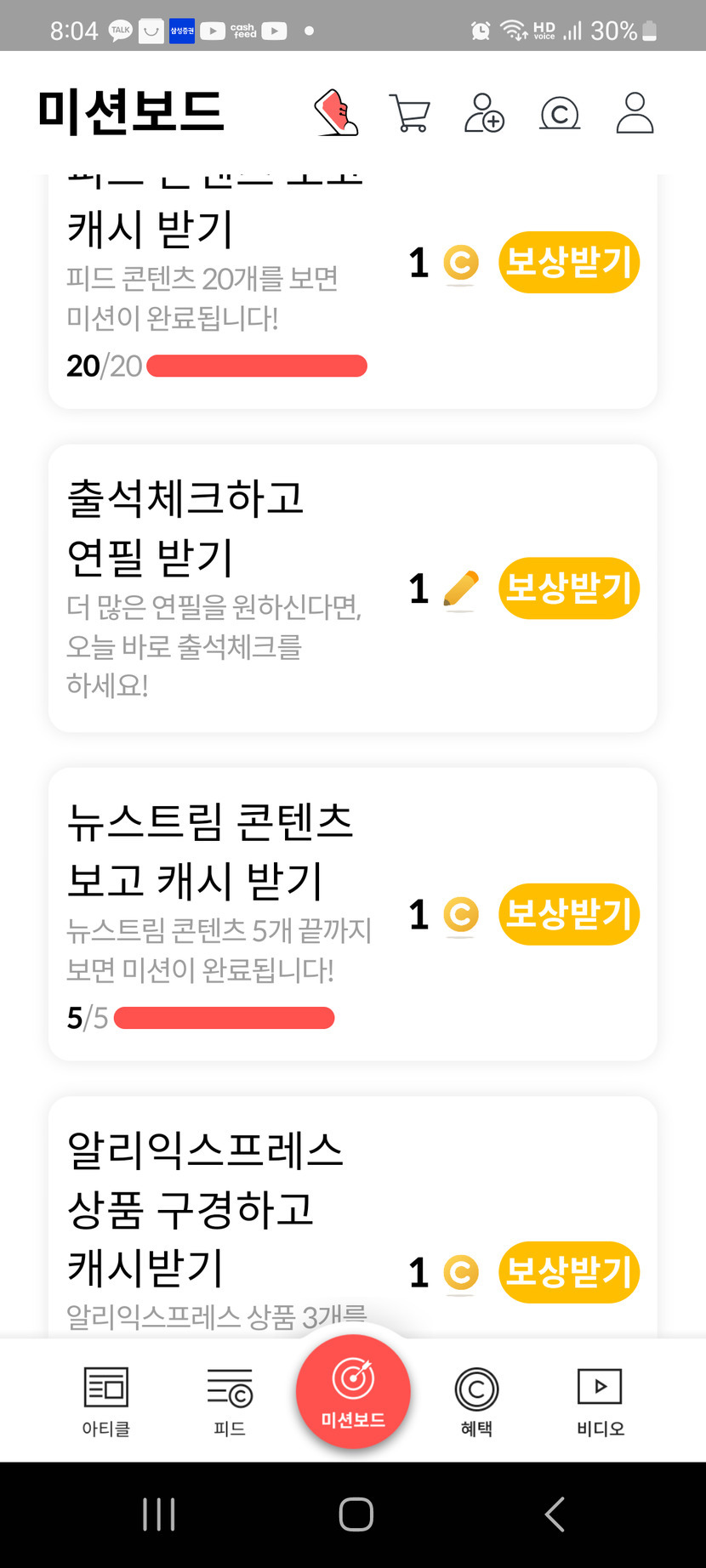706x1568 pixels.
Task: Open the 출석체크하고 연필 받기 card title
Action: tap(185, 527)
